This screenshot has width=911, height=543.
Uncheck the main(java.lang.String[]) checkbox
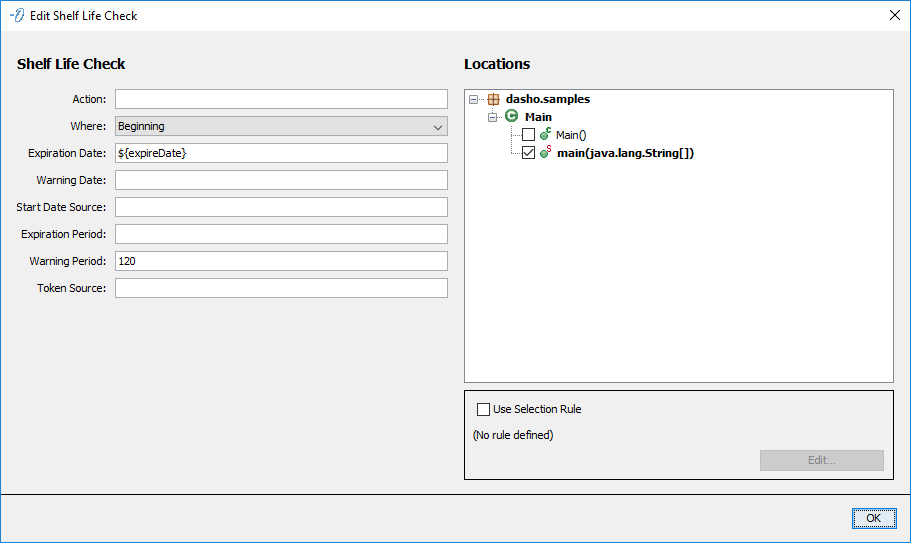[529, 153]
